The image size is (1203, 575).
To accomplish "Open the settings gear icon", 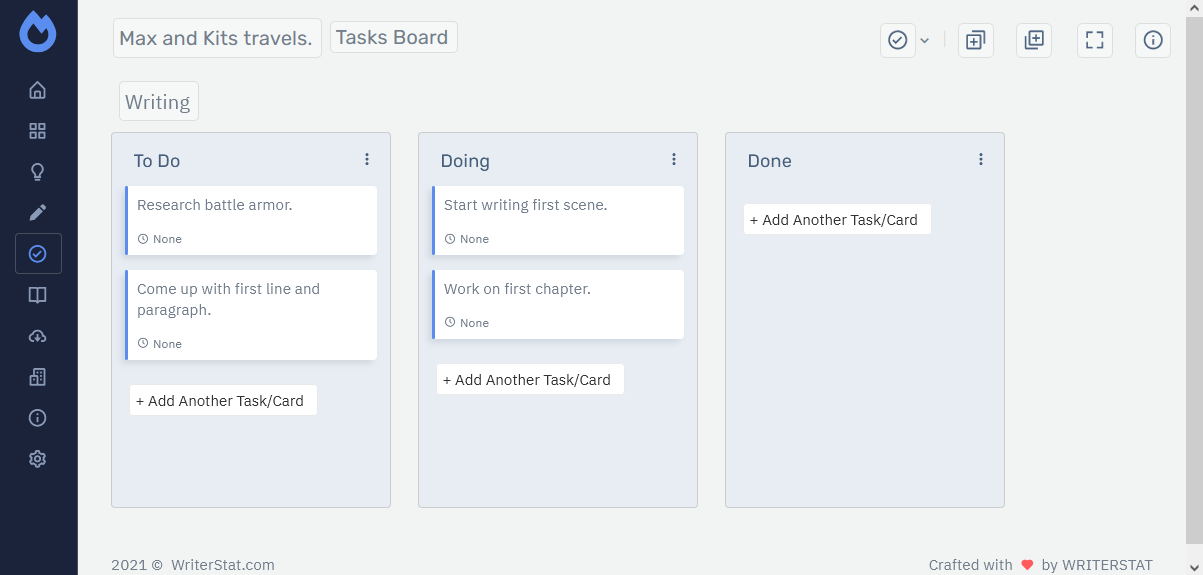I will 38,459.
